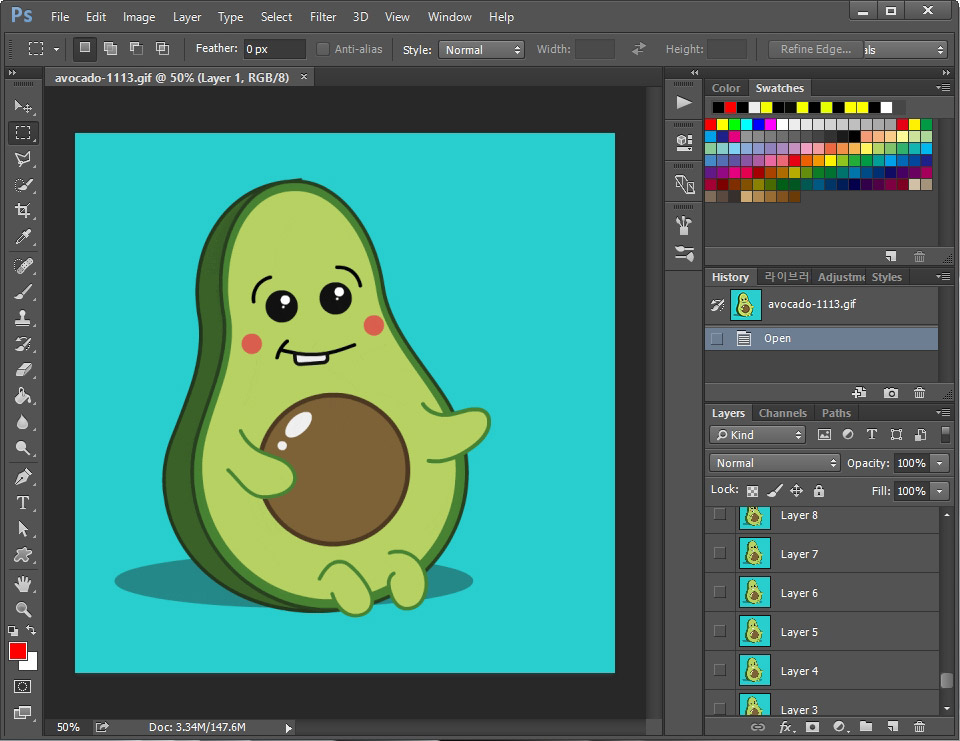
Task: Switch to the Color tab
Action: click(x=726, y=88)
